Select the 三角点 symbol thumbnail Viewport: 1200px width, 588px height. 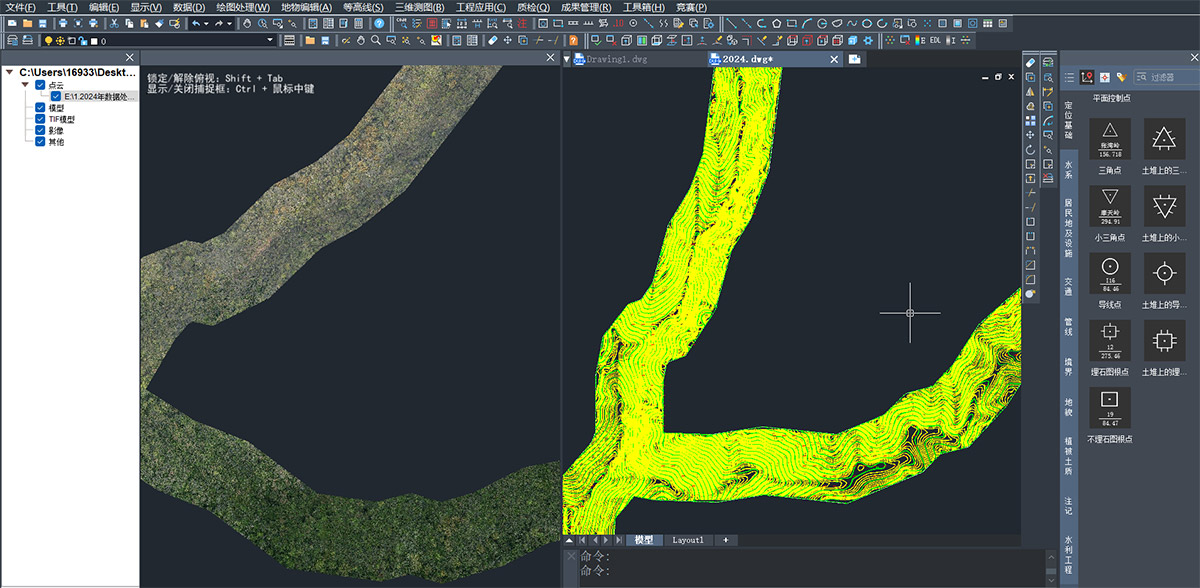[1109, 139]
